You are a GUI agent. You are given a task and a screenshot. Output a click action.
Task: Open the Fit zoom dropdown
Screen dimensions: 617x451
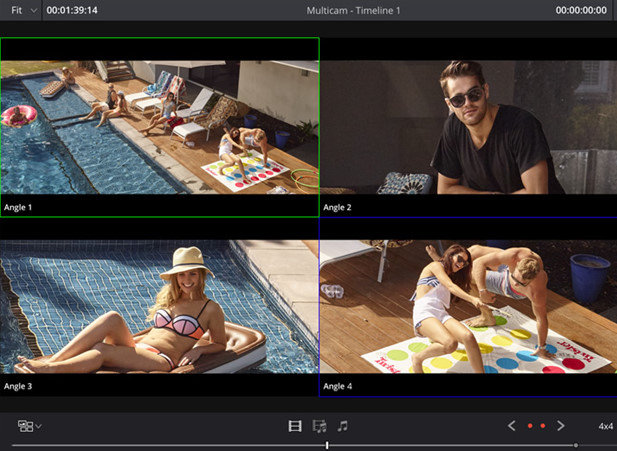click(x=23, y=10)
